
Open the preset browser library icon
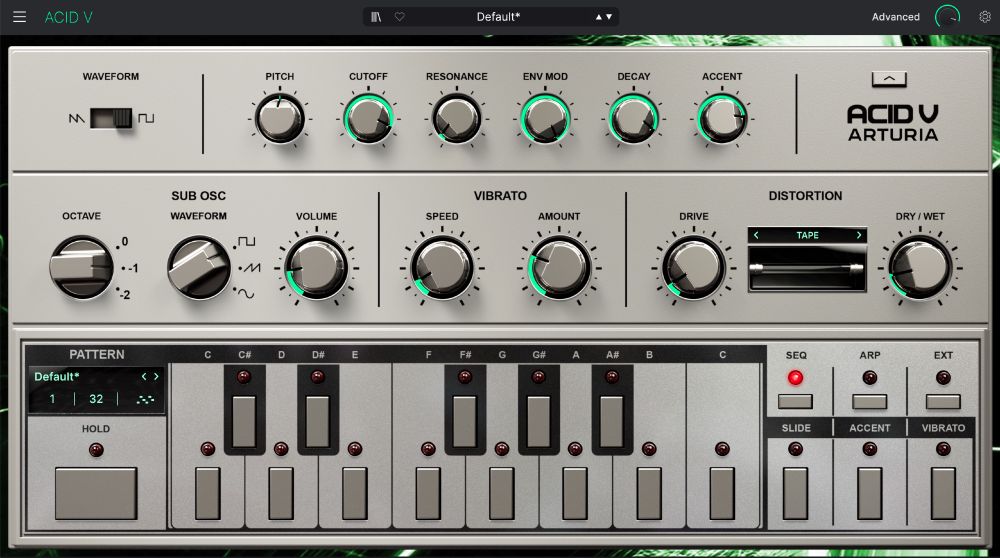tap(376, 17)
